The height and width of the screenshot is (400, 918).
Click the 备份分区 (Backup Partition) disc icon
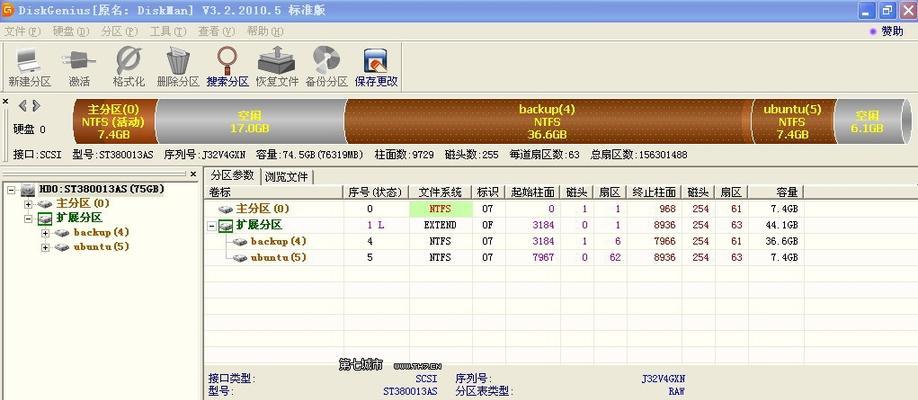coord(326,67)
